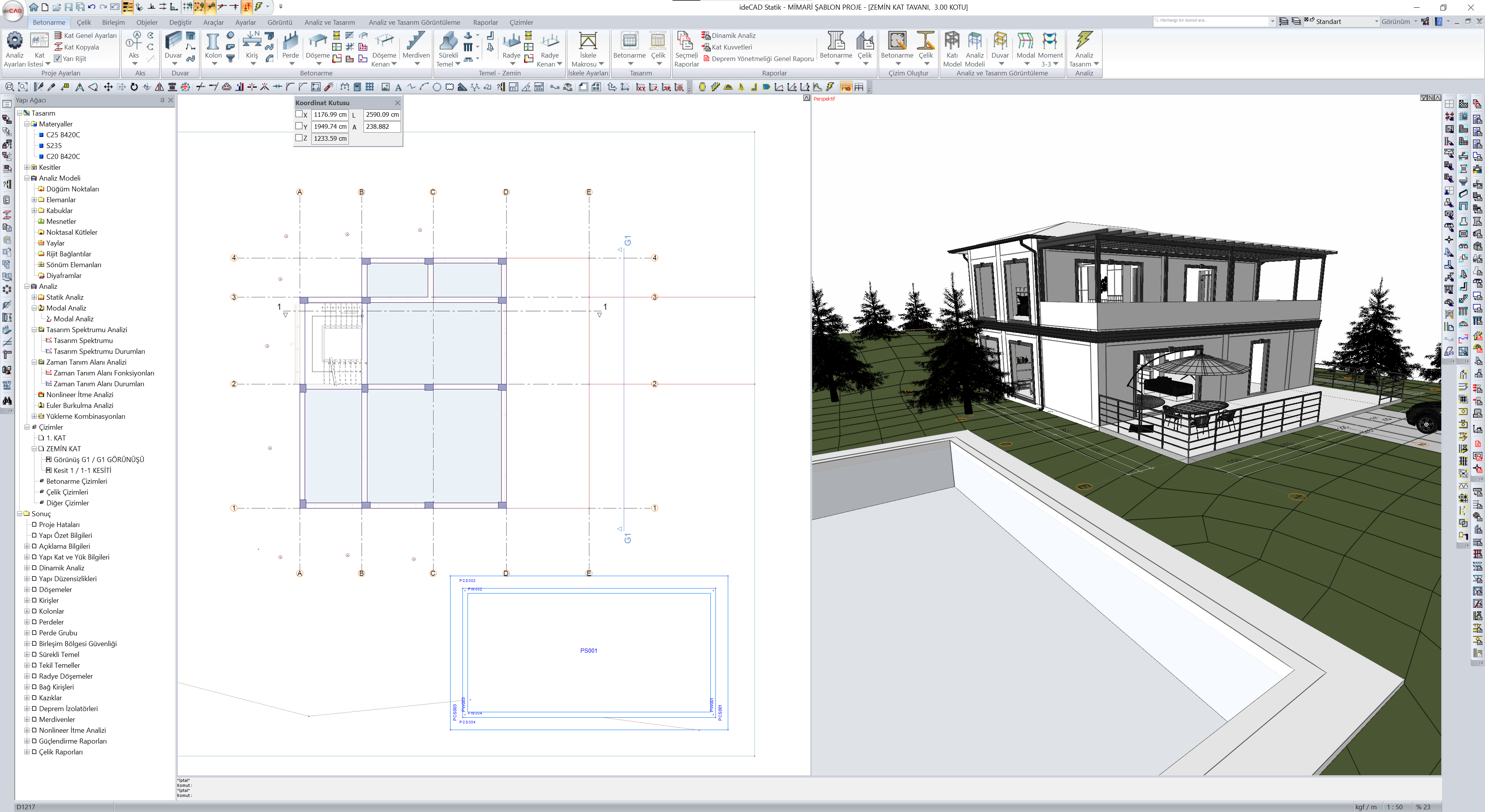Image resolution: width=1485 pixels, height=812 pixels.
Task: Click the Katı Model icon
Action: click(x=952, y=41)
